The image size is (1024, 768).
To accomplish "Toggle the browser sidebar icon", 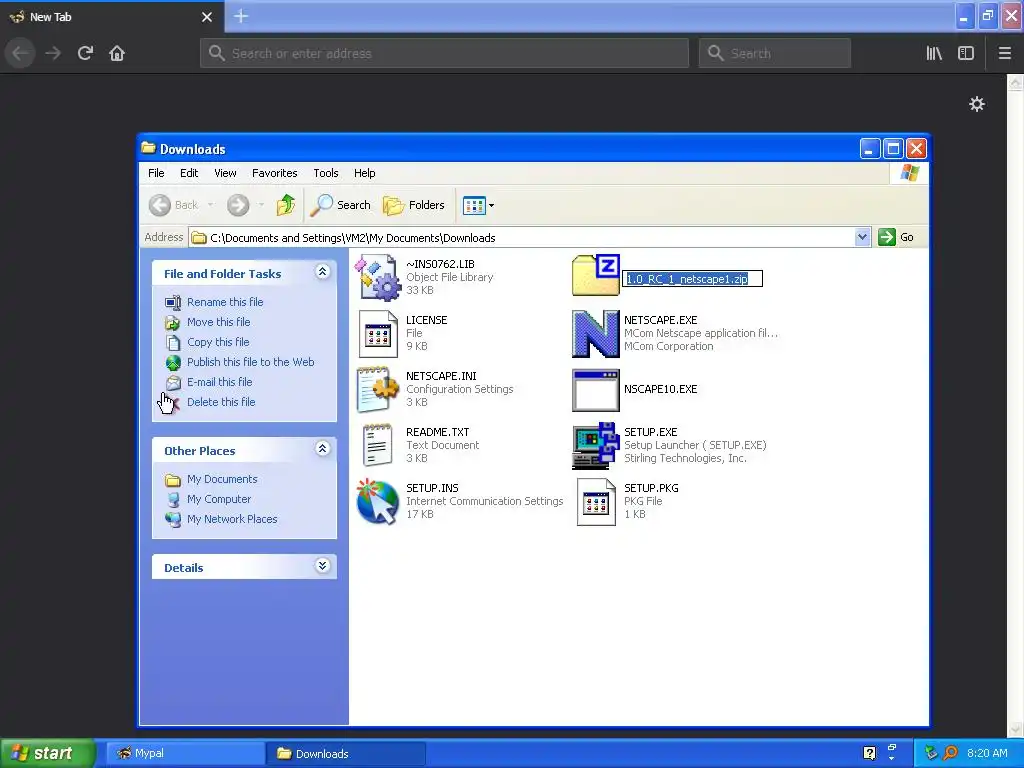I will [x=966, y=53].
